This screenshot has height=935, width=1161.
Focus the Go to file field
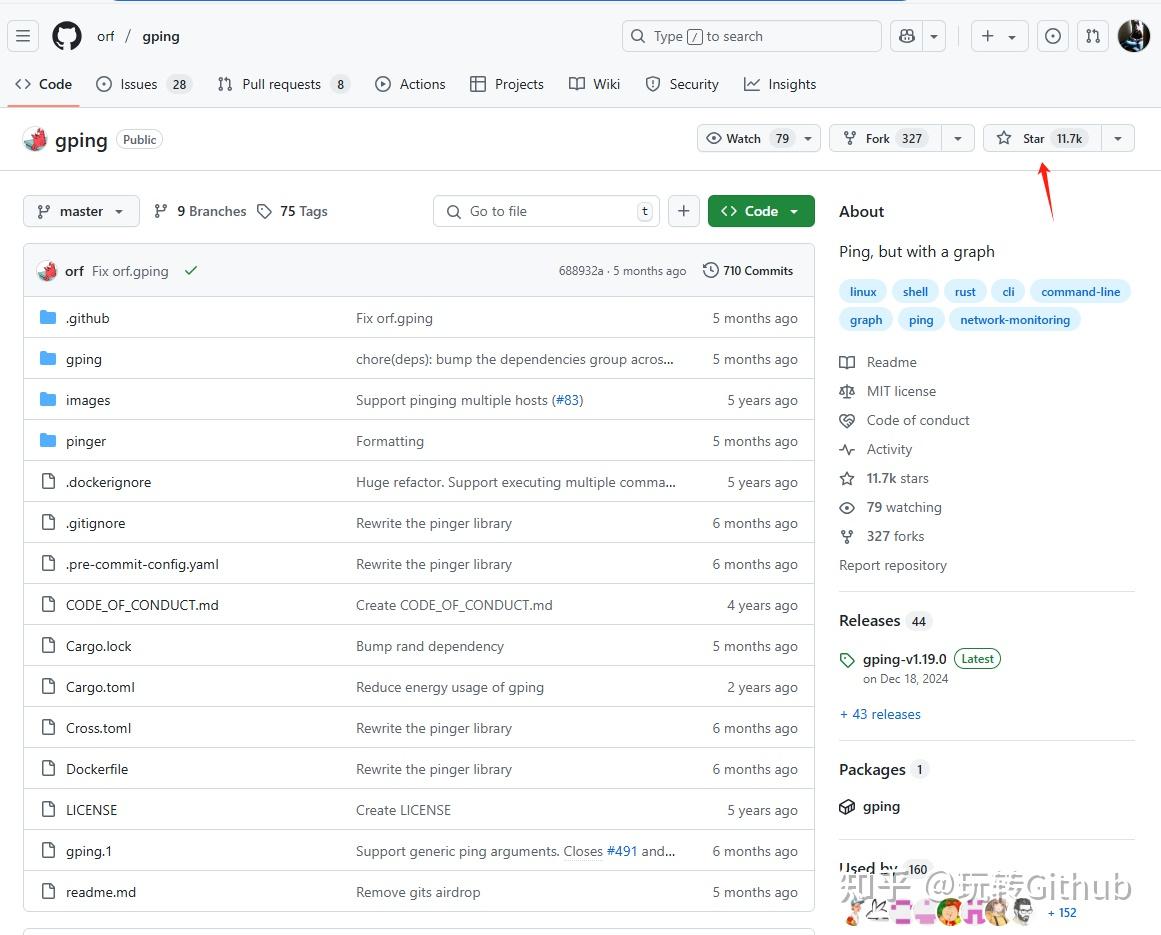tap(546, 211)
